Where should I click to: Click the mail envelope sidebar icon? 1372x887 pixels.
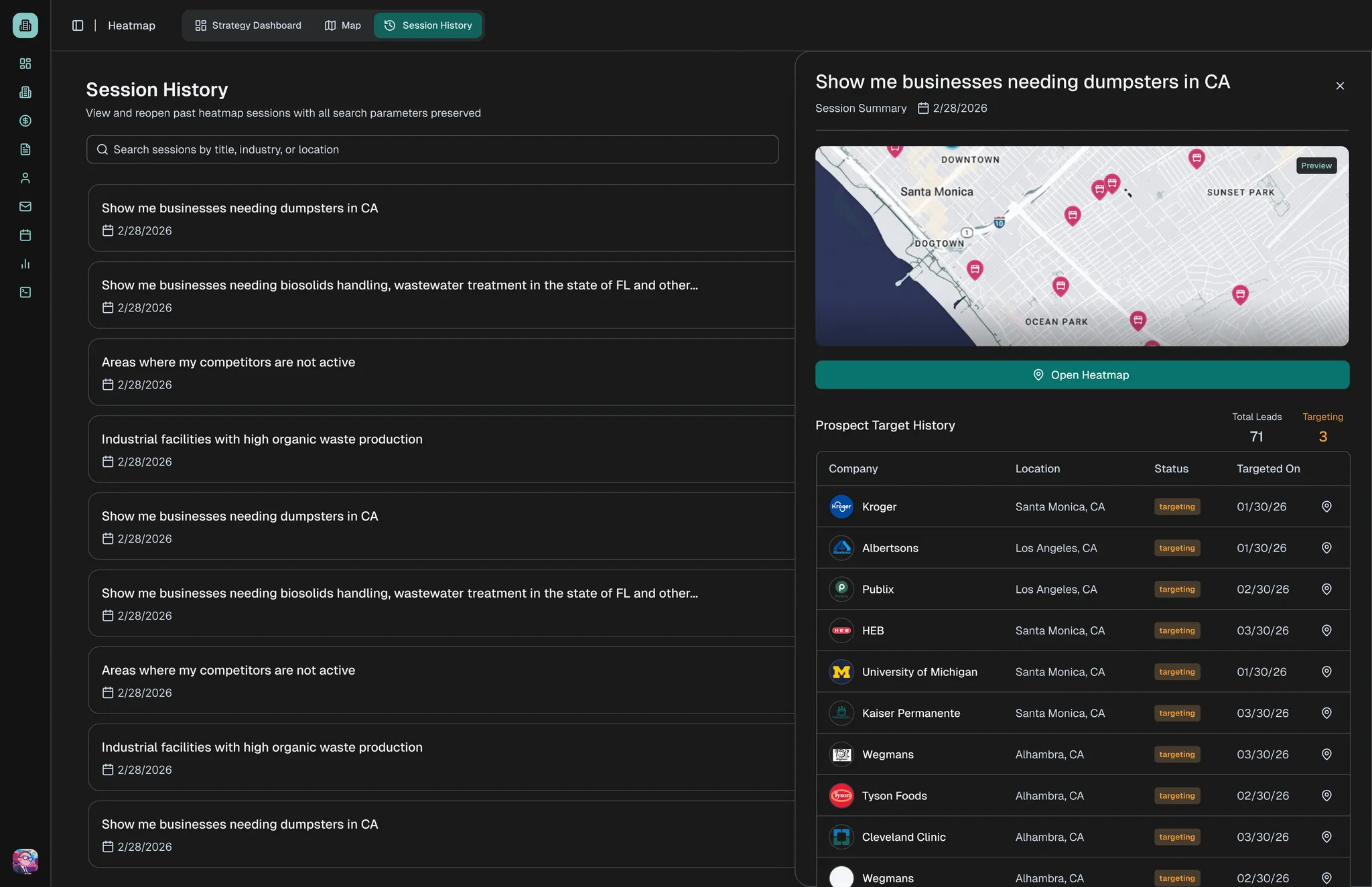(x=25, y=206)
